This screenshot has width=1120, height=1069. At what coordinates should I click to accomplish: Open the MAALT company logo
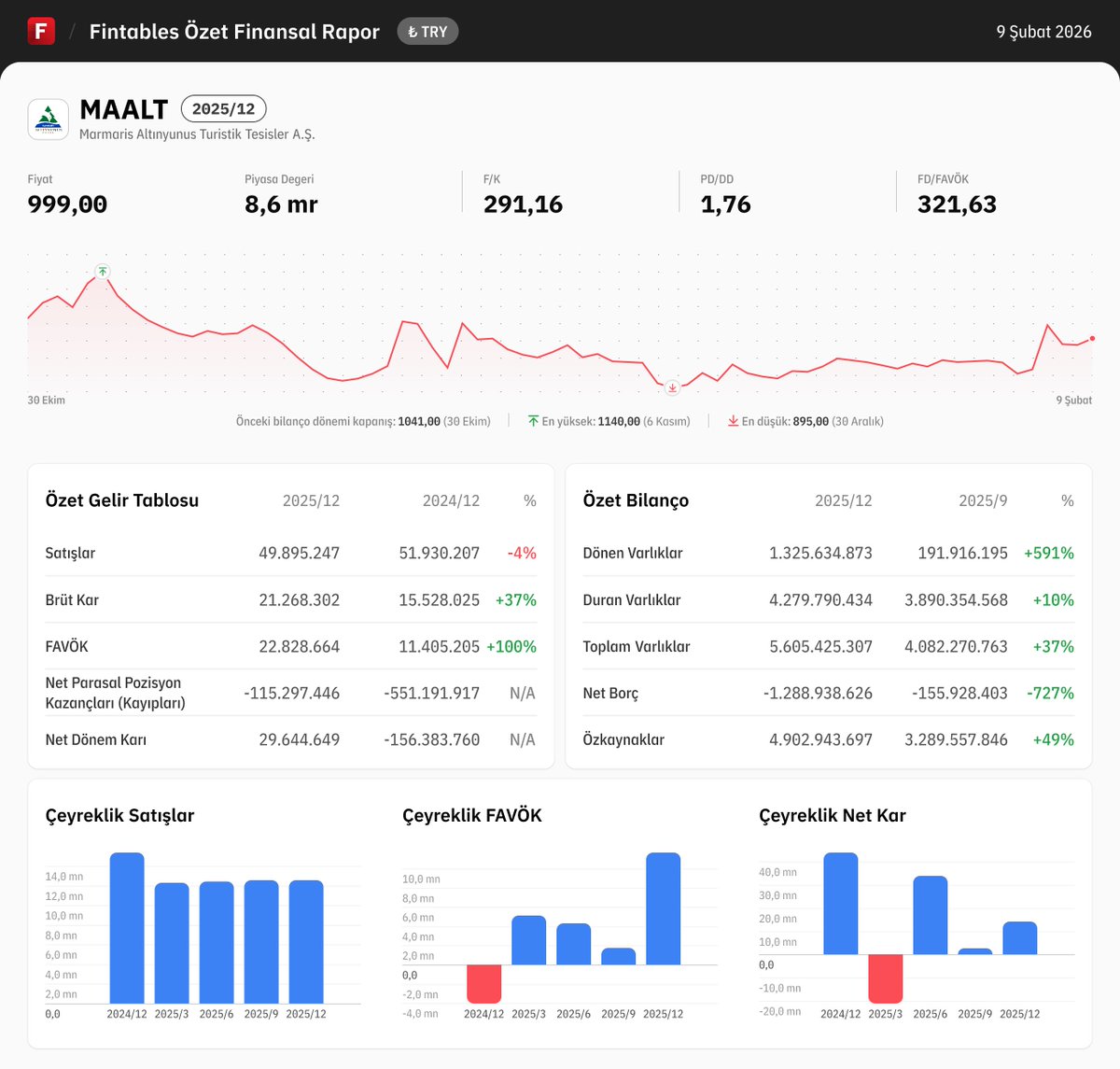pos(49,120)
